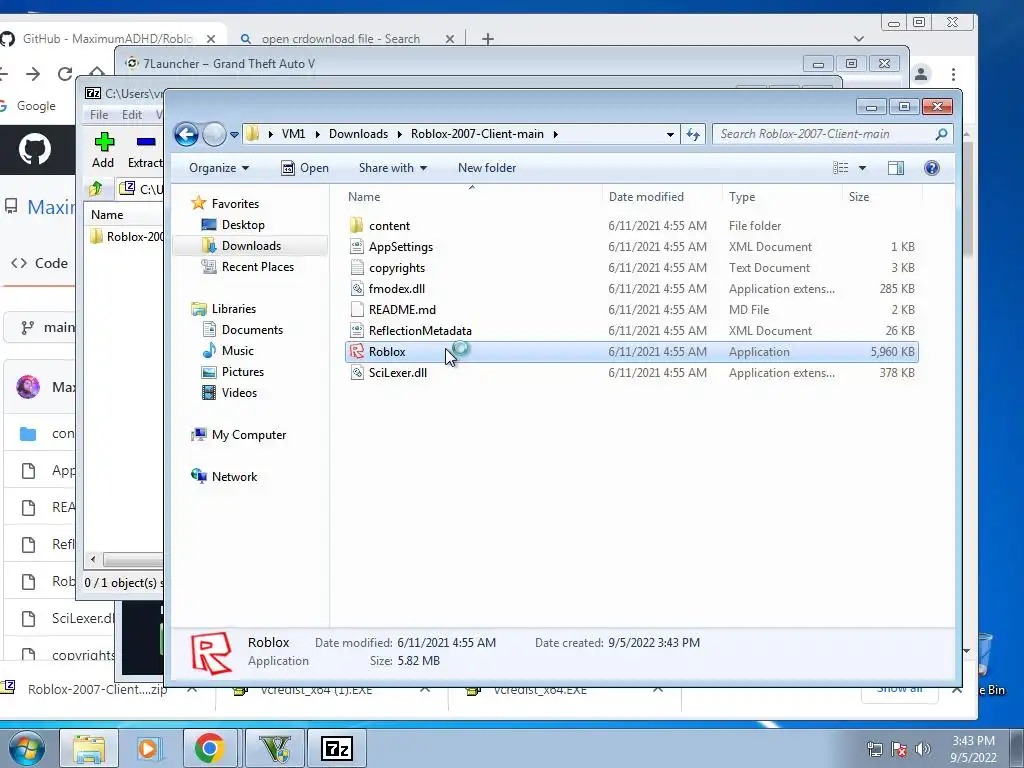Sort files by Date modified column
1024x768 pixels.
click(646, 197)
